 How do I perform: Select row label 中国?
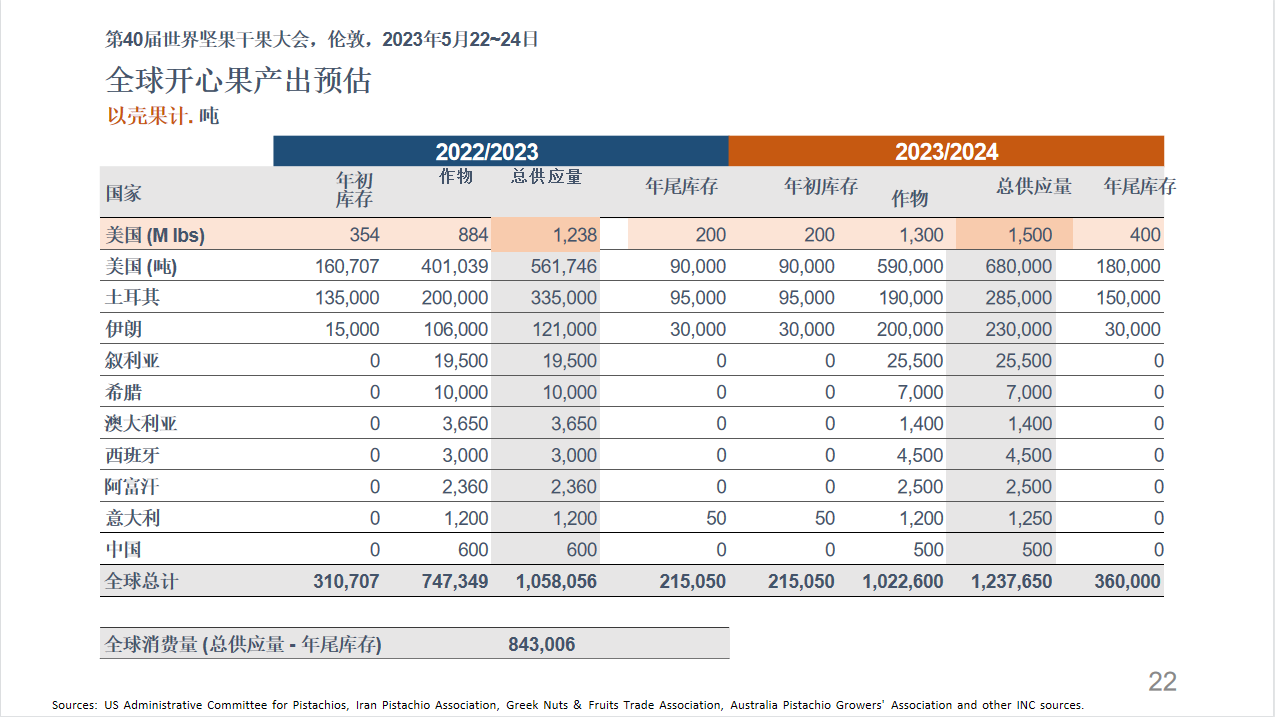click(x=124, y=550)
